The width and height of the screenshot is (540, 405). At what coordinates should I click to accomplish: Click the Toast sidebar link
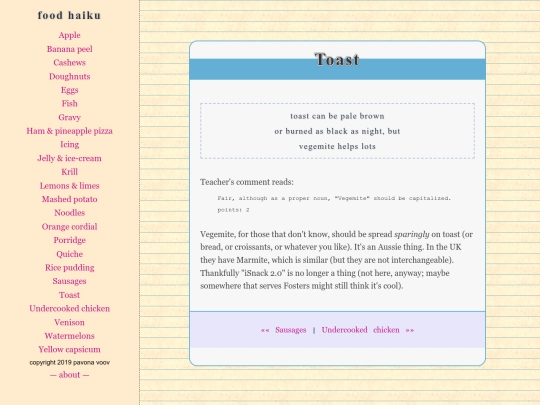pyautogui.click(x=70, y=295)
